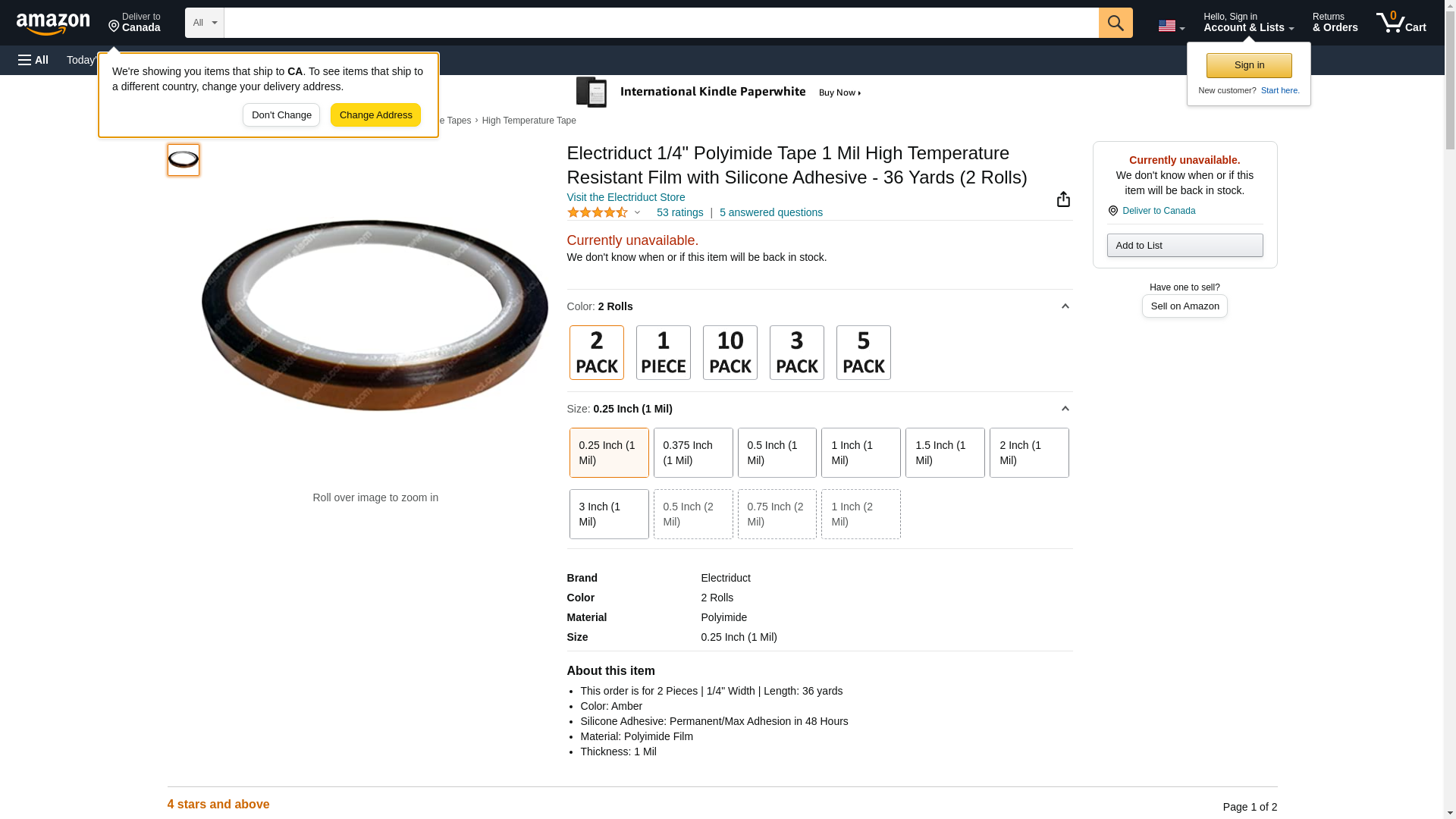Select the 10 Pack swatch

point(730,353)
